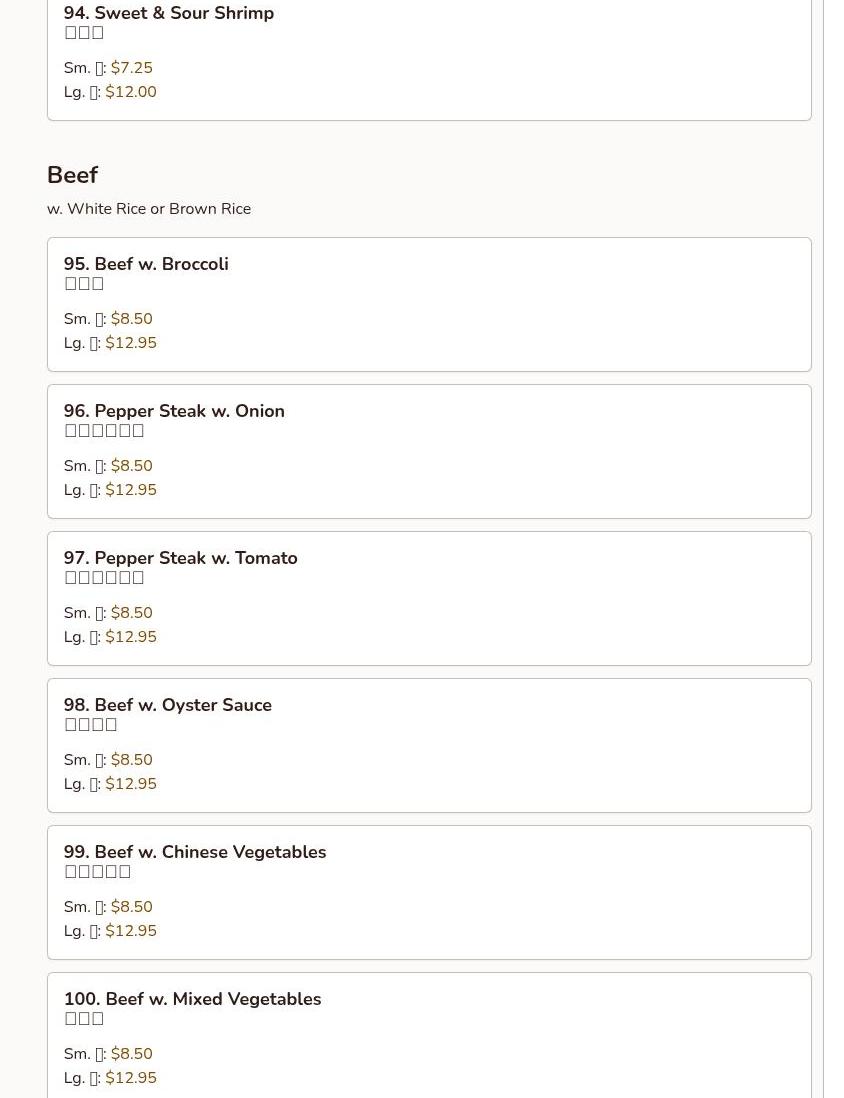Select small $8.50 price for Beef w. Broccoli
This screenshot has height=1098, width=844.
pos(131,319)
